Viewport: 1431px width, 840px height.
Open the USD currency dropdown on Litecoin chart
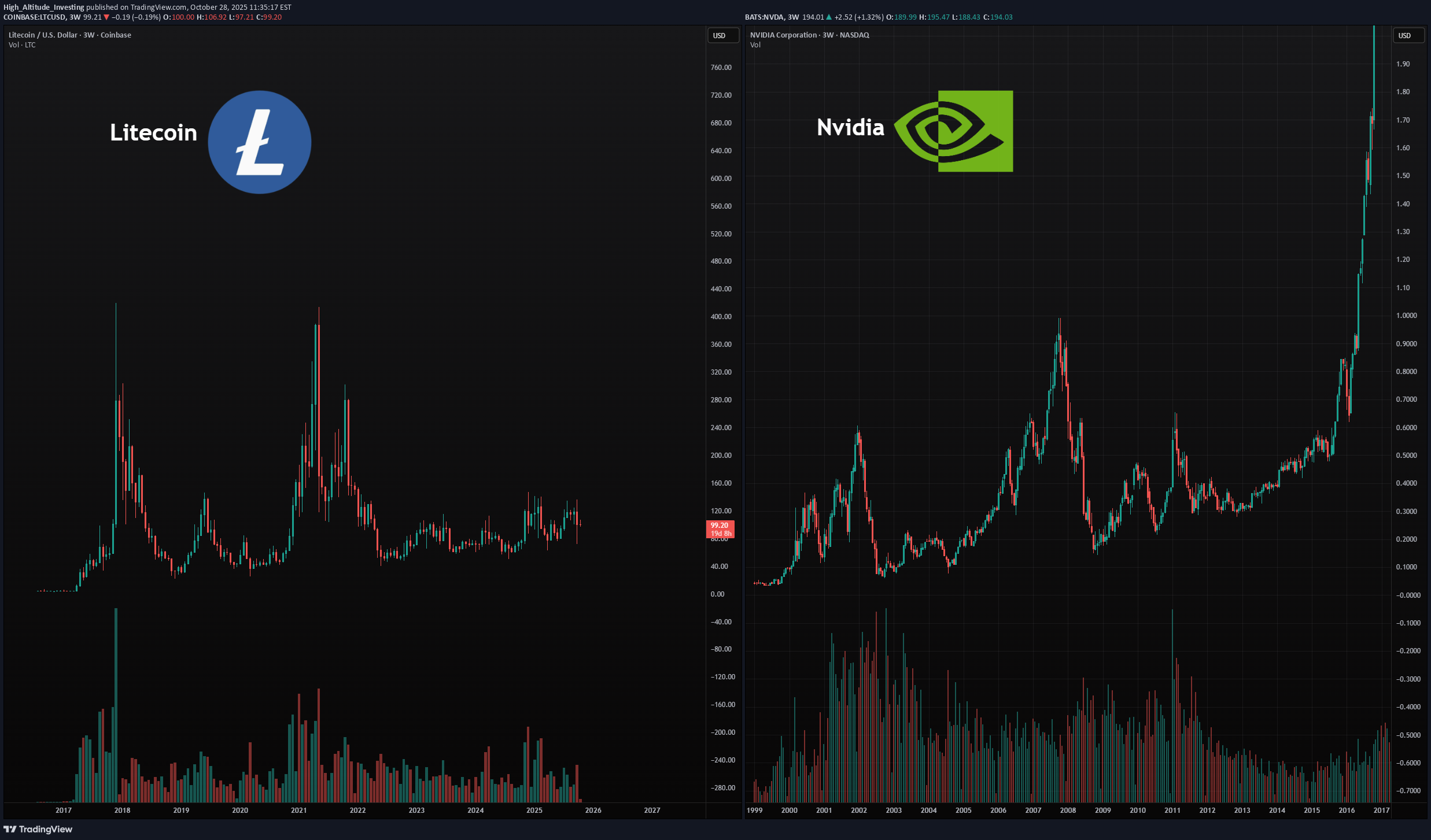tap(722, 36)
